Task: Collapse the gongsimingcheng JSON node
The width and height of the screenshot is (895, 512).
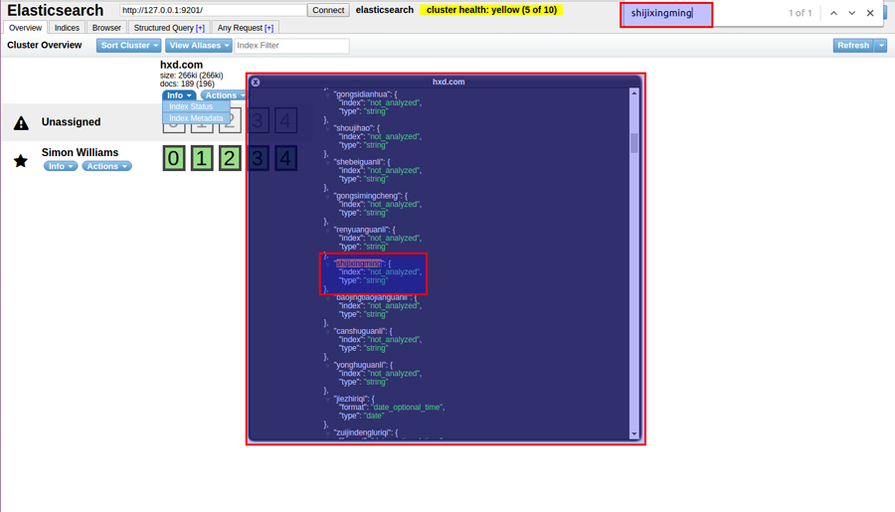Action: pyautogui.click(x=328, y=196)
